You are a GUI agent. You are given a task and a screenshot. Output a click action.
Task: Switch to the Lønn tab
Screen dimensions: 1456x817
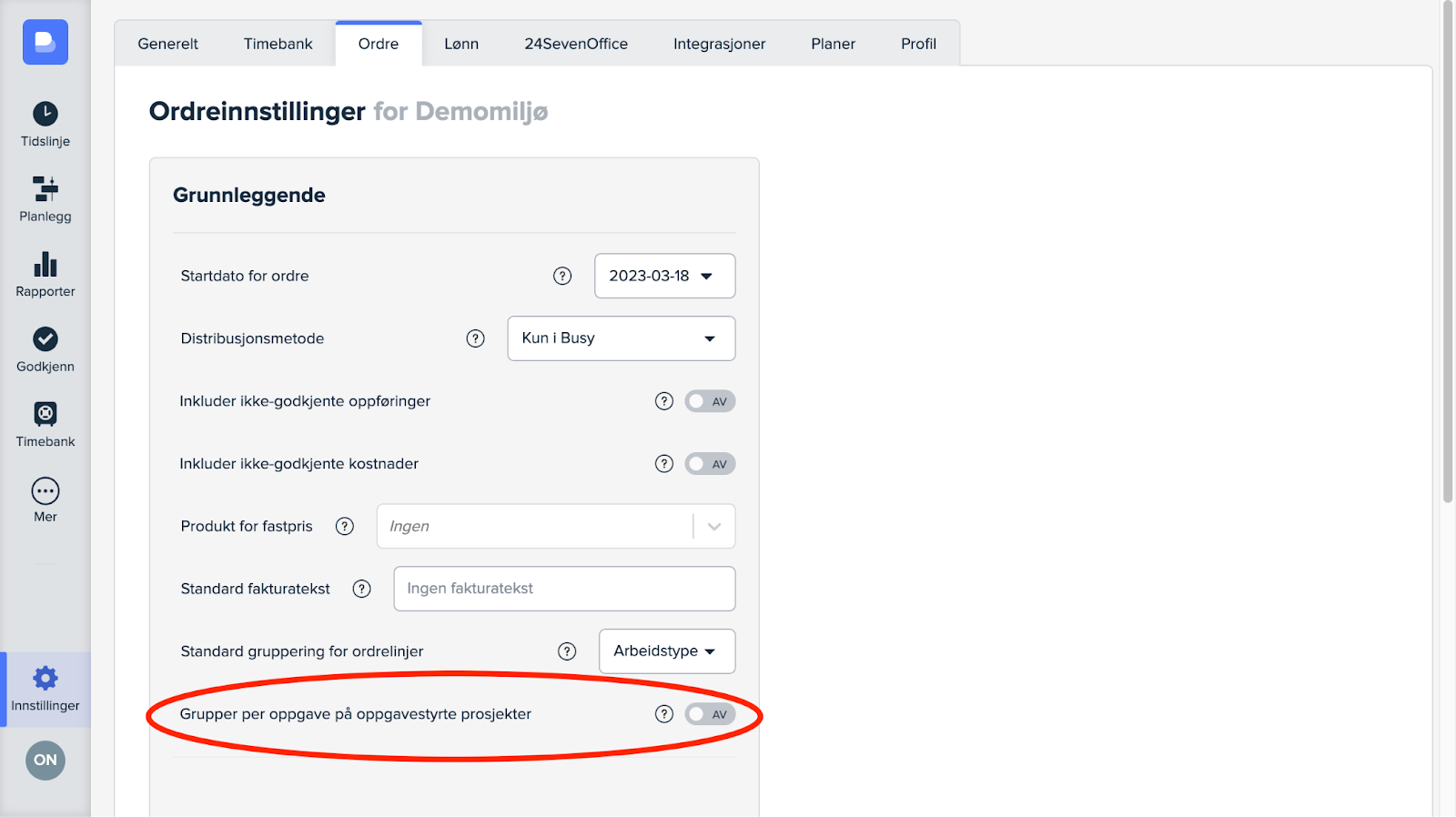pos(461,44)
